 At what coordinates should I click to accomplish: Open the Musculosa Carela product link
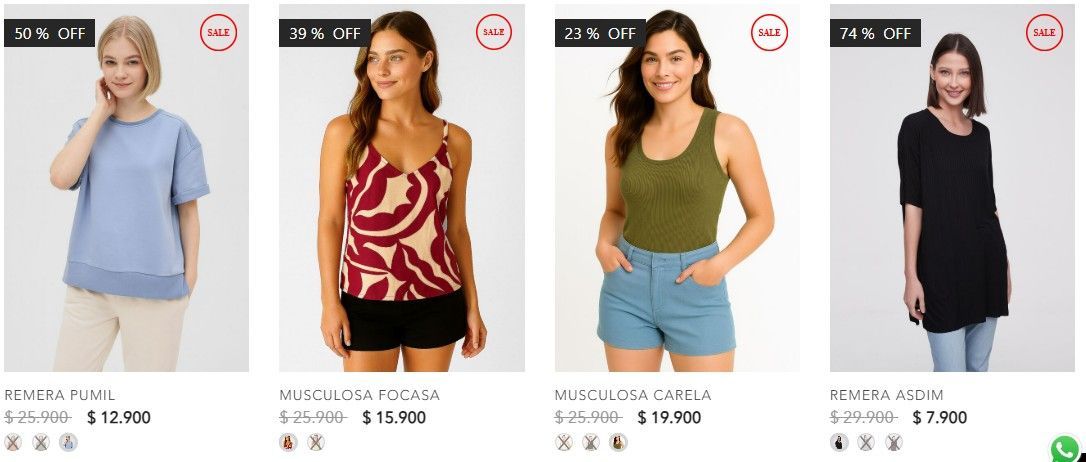632,396
